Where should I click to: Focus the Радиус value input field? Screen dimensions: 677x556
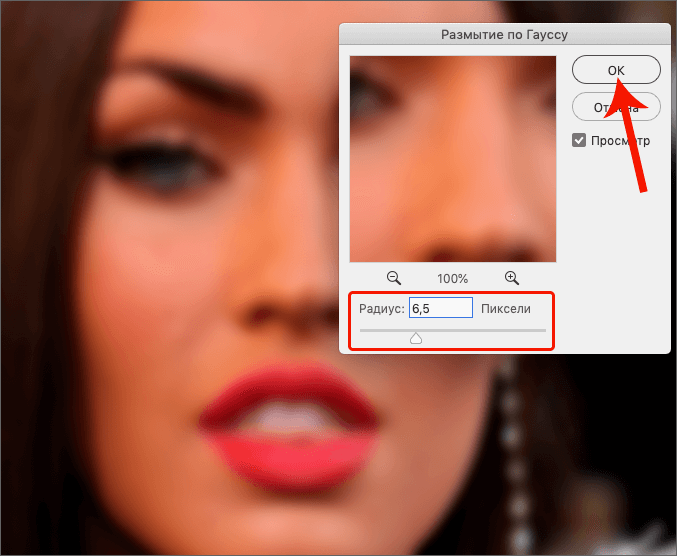[x=441, y=309]
